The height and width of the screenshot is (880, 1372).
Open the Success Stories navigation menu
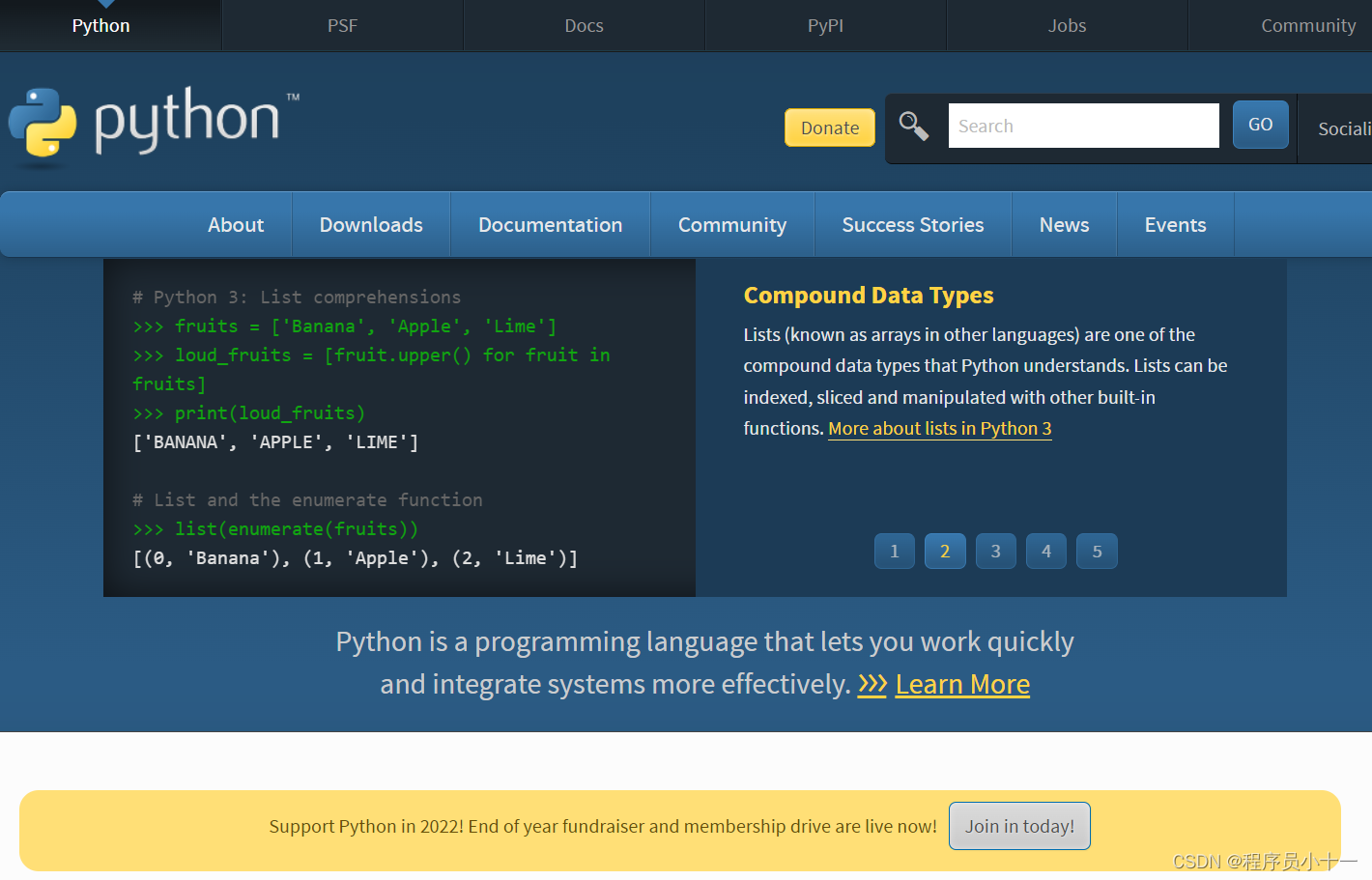tap(913, 225)
